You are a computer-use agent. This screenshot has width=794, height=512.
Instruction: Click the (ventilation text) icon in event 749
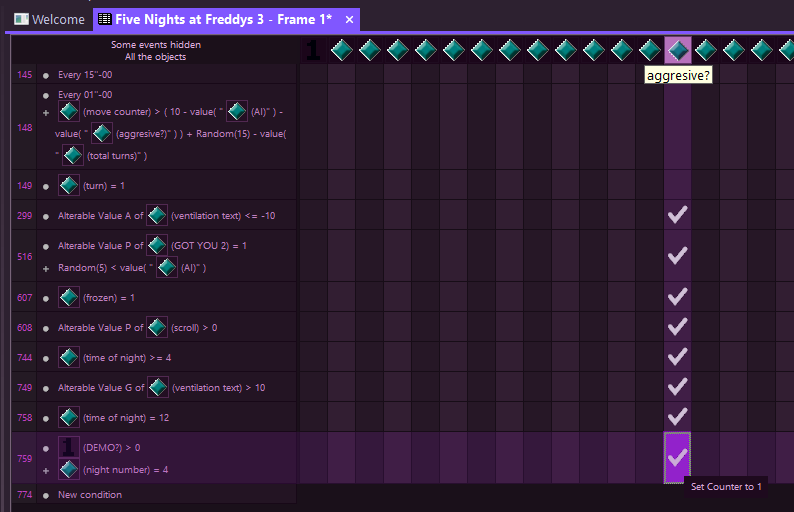[157, 387]
